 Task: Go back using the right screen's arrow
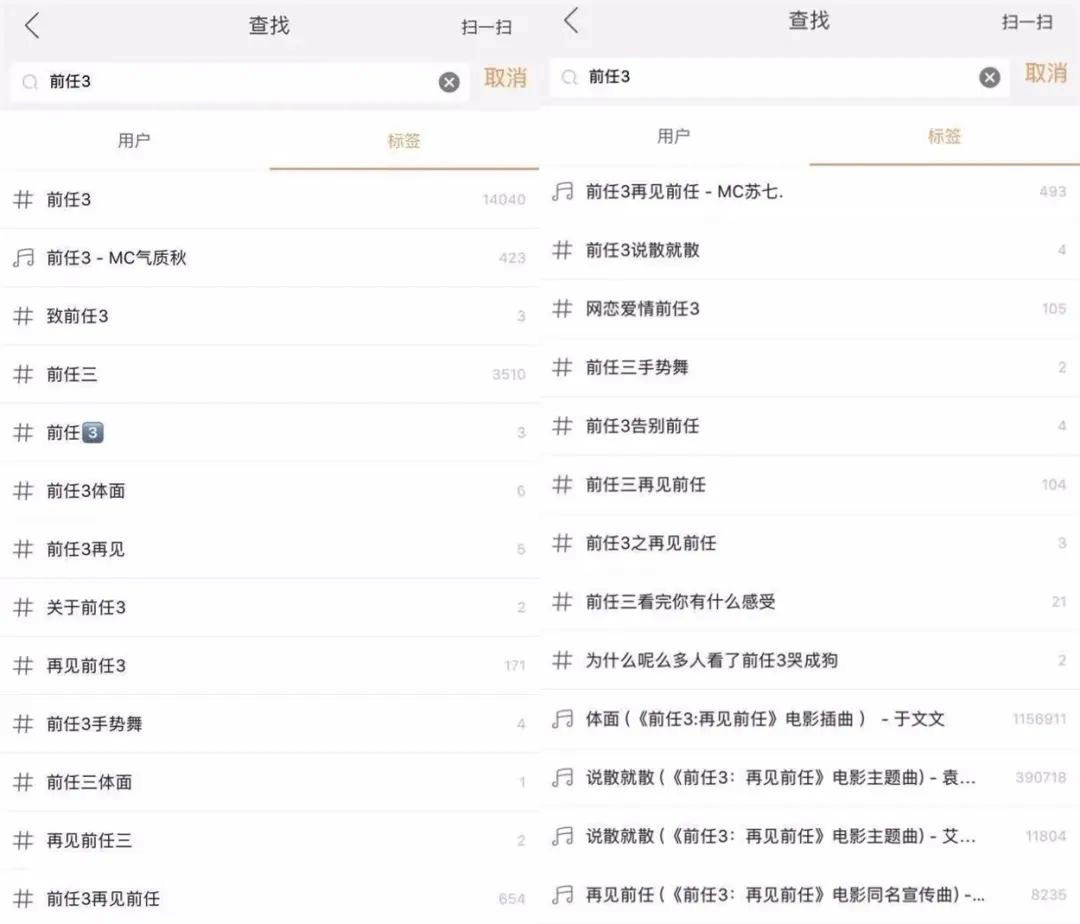(571, 21)
